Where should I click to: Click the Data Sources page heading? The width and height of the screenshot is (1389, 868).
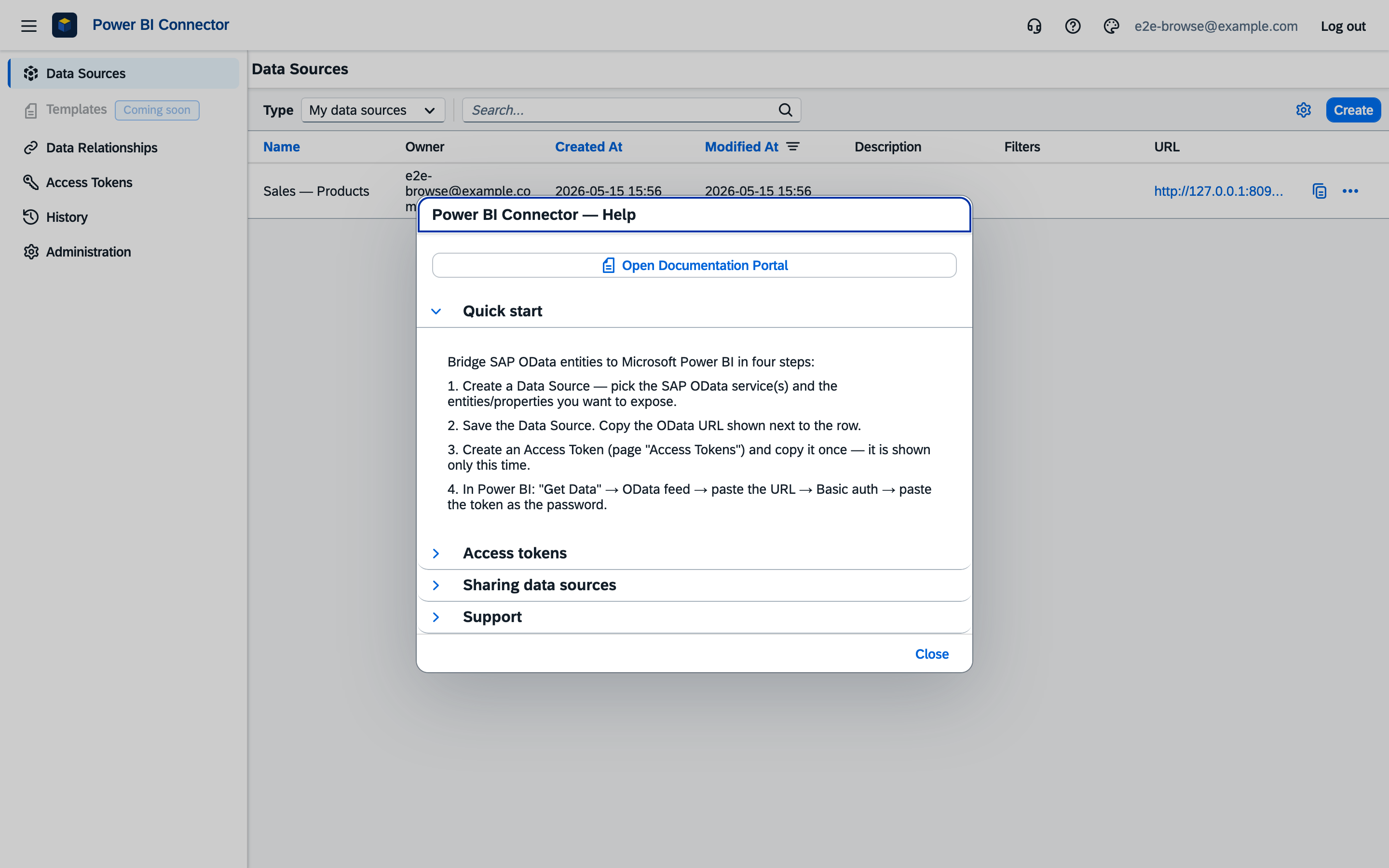click(300, 69)
